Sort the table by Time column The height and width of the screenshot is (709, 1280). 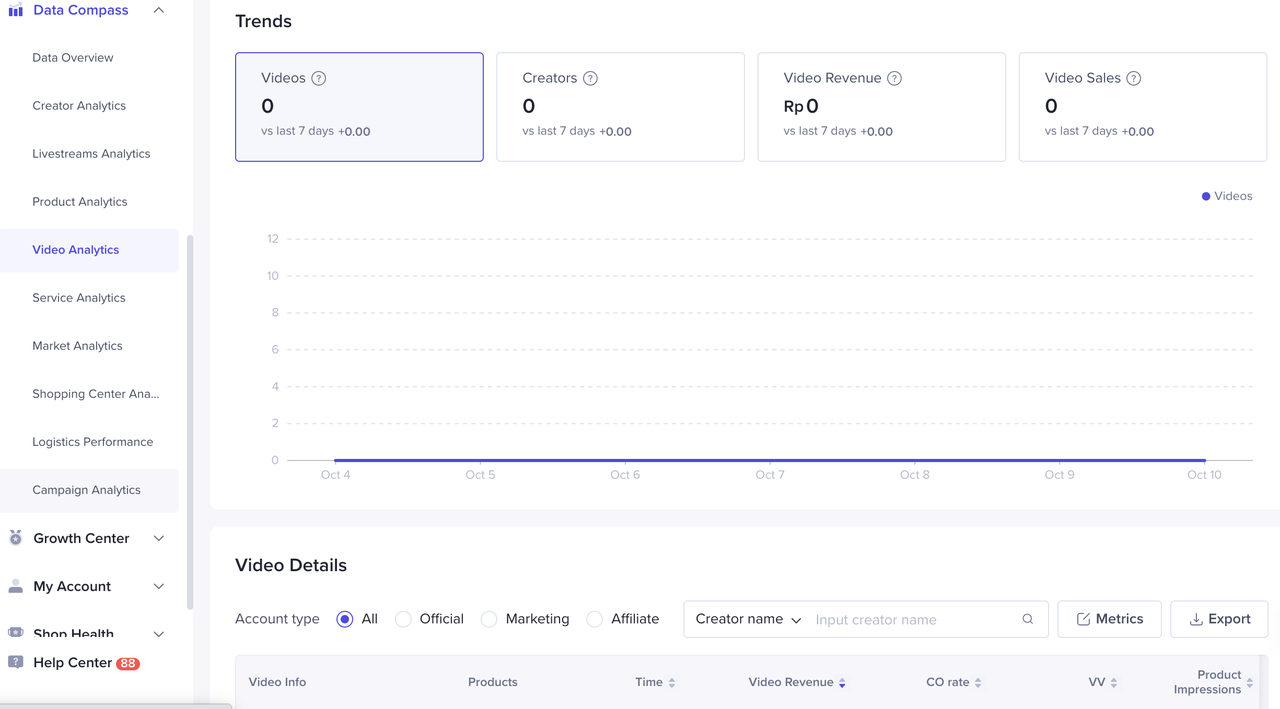671,683
